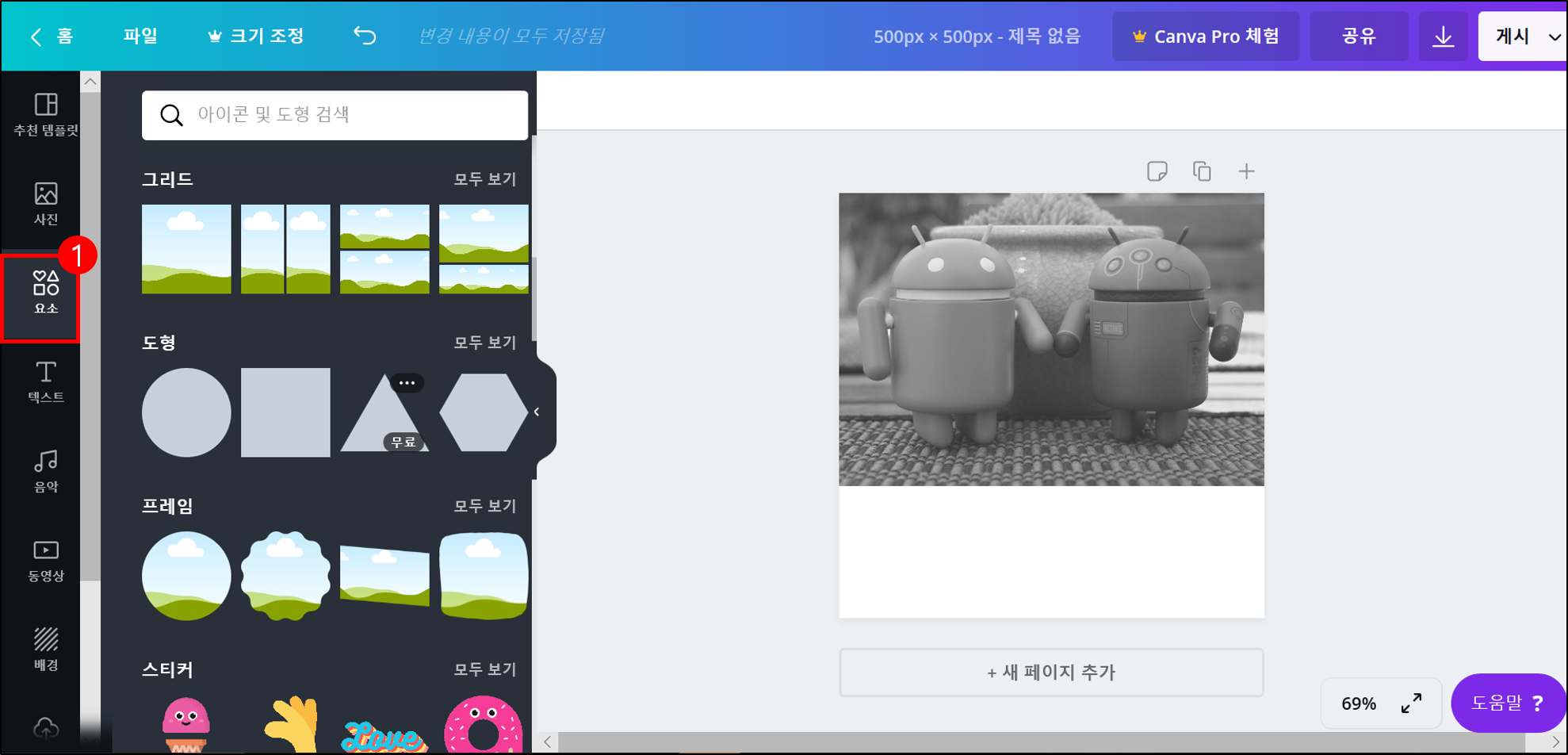Click the upload cloud icon in the sidebar

(44, 728)
